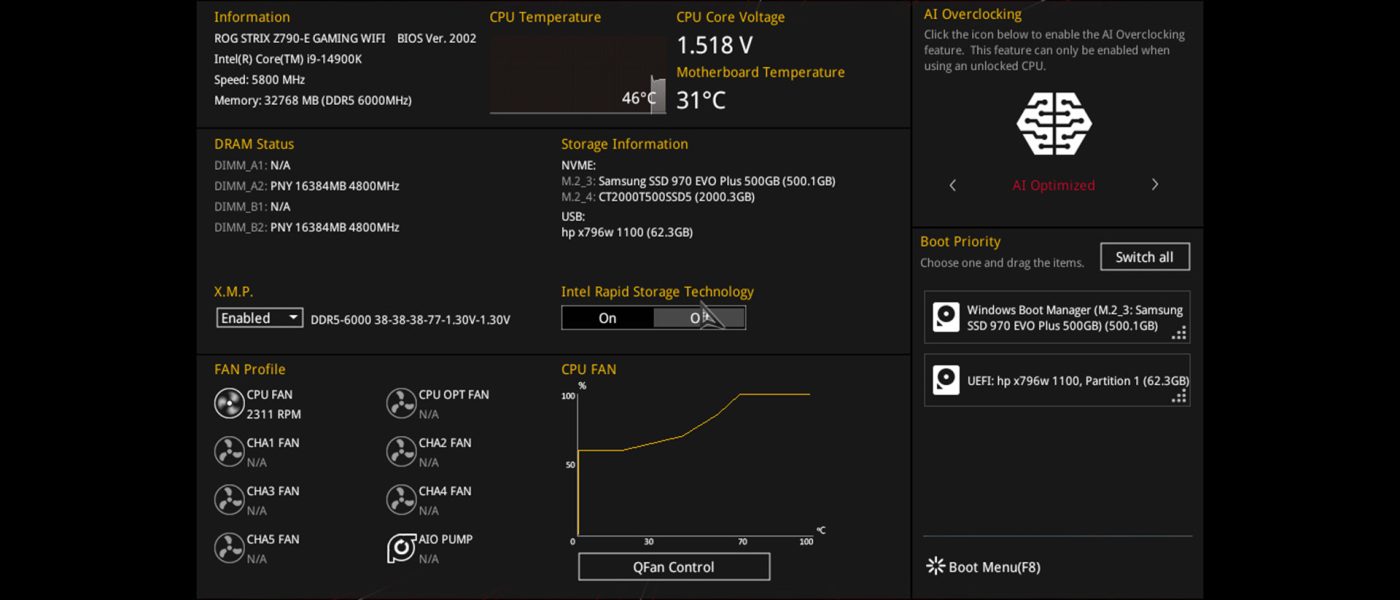Select the Windows Boot Manager boot entry text
Image resolution: width=1400 pixels, height=600 pixels.
[1075, 318]
